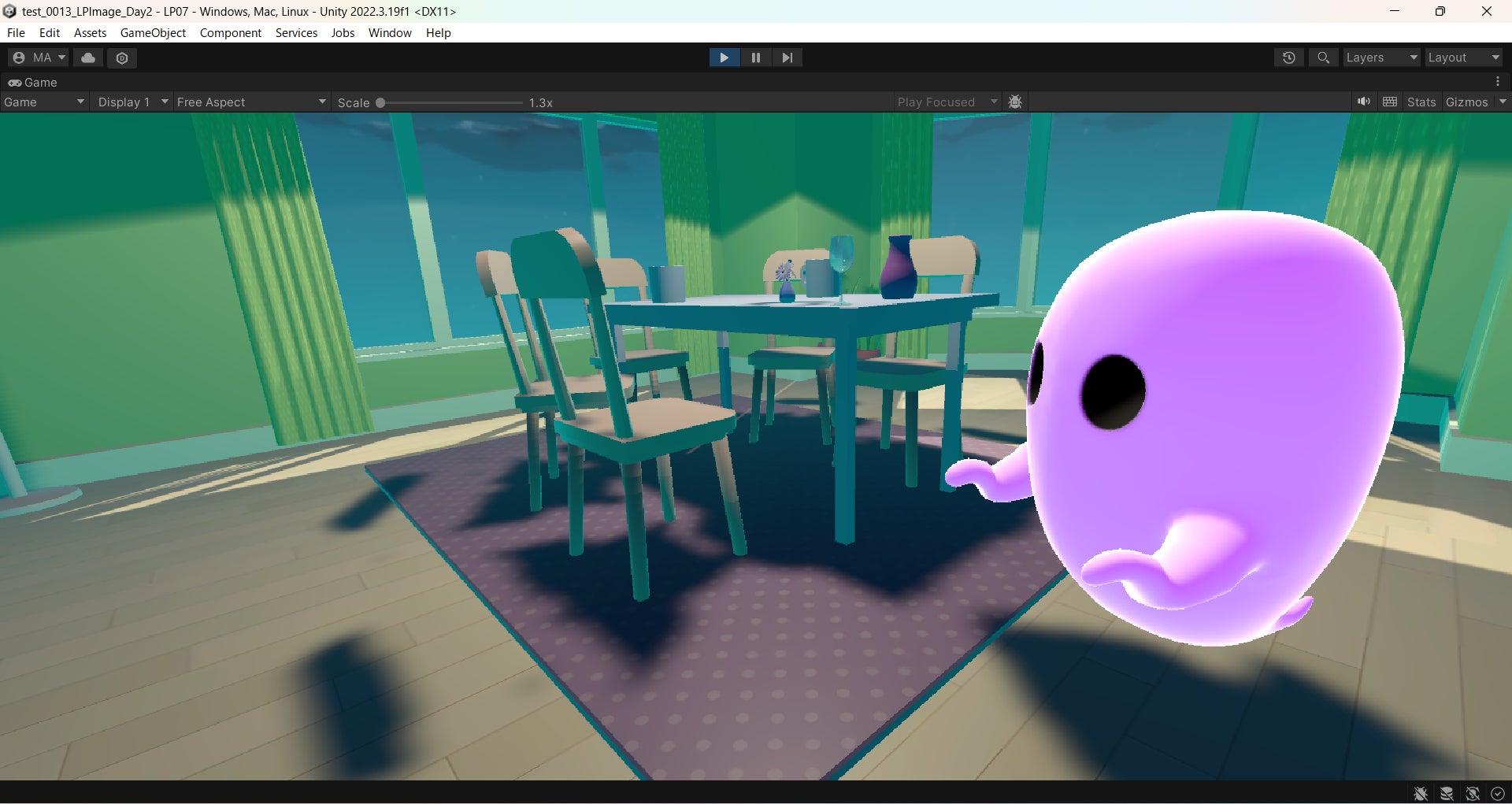Click the frame debugger bug icon

[x=1015, y=102]
